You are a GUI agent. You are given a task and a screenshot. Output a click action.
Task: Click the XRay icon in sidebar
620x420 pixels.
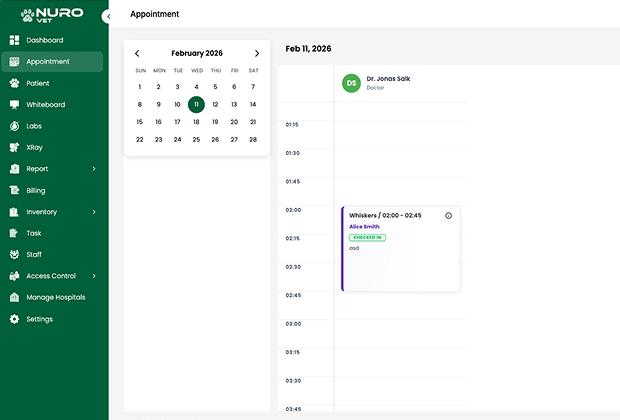tap(14, 147)
